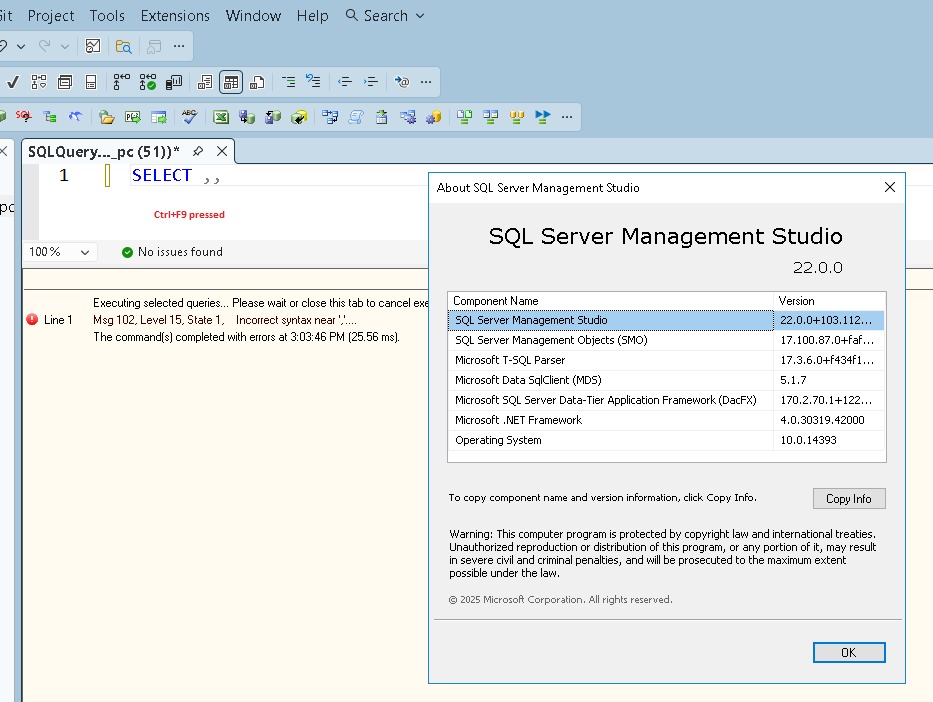Image resolution: width=933 pixels, height=702 pixels.
Task: Click the blue double curved arrows icon
Action: click(75, 117)
